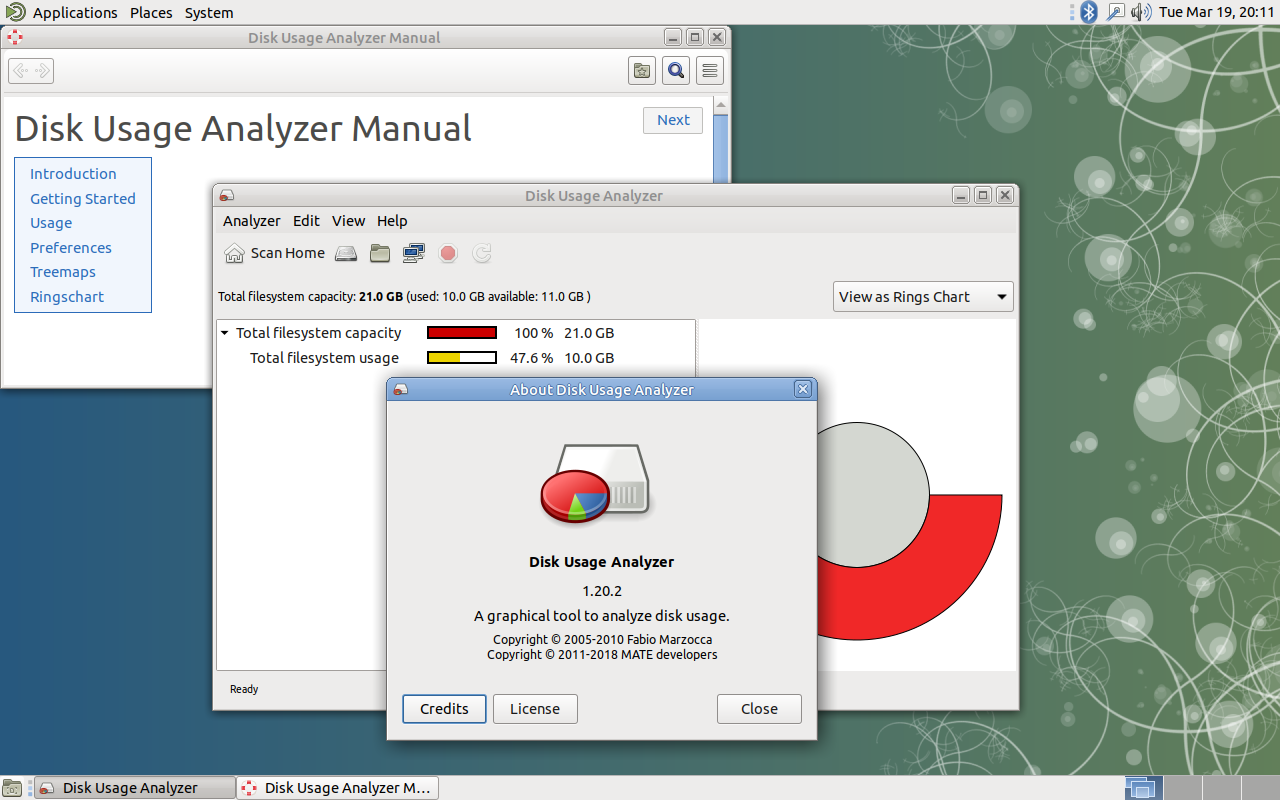Click Close button in About dialog
This screenshot has height=800, width=1280.
(759, 709)
